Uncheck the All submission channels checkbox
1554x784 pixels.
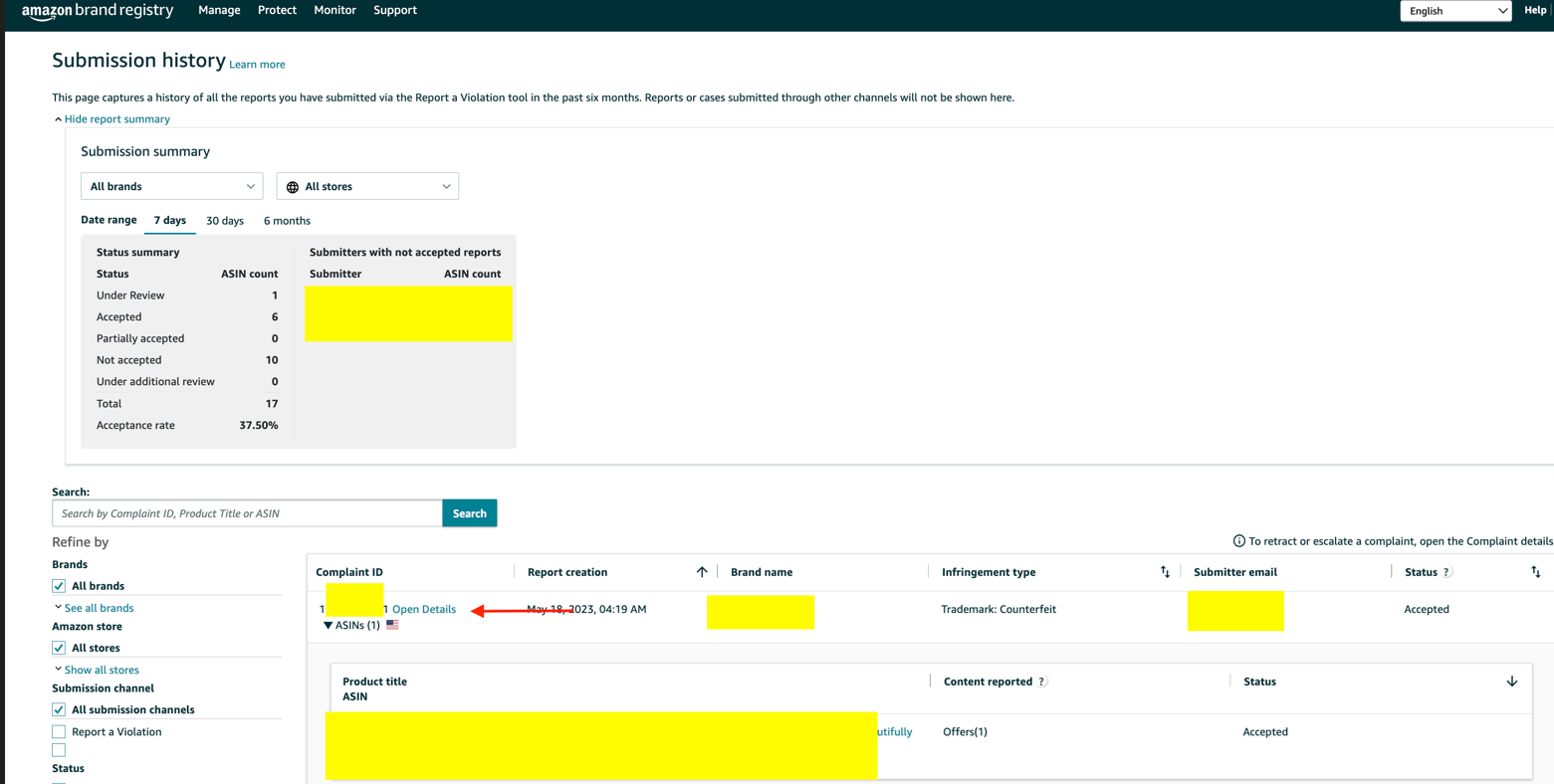pyautogui.click(x=59, y=709)
